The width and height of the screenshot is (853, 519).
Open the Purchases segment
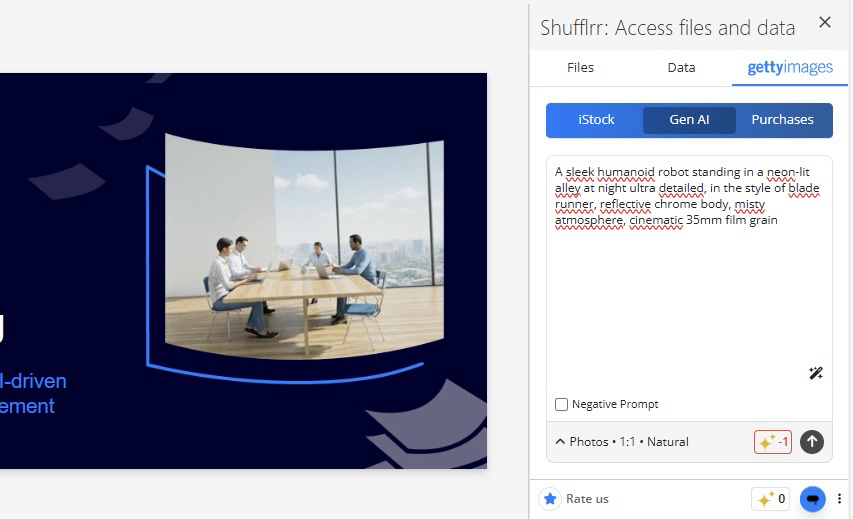782,120
